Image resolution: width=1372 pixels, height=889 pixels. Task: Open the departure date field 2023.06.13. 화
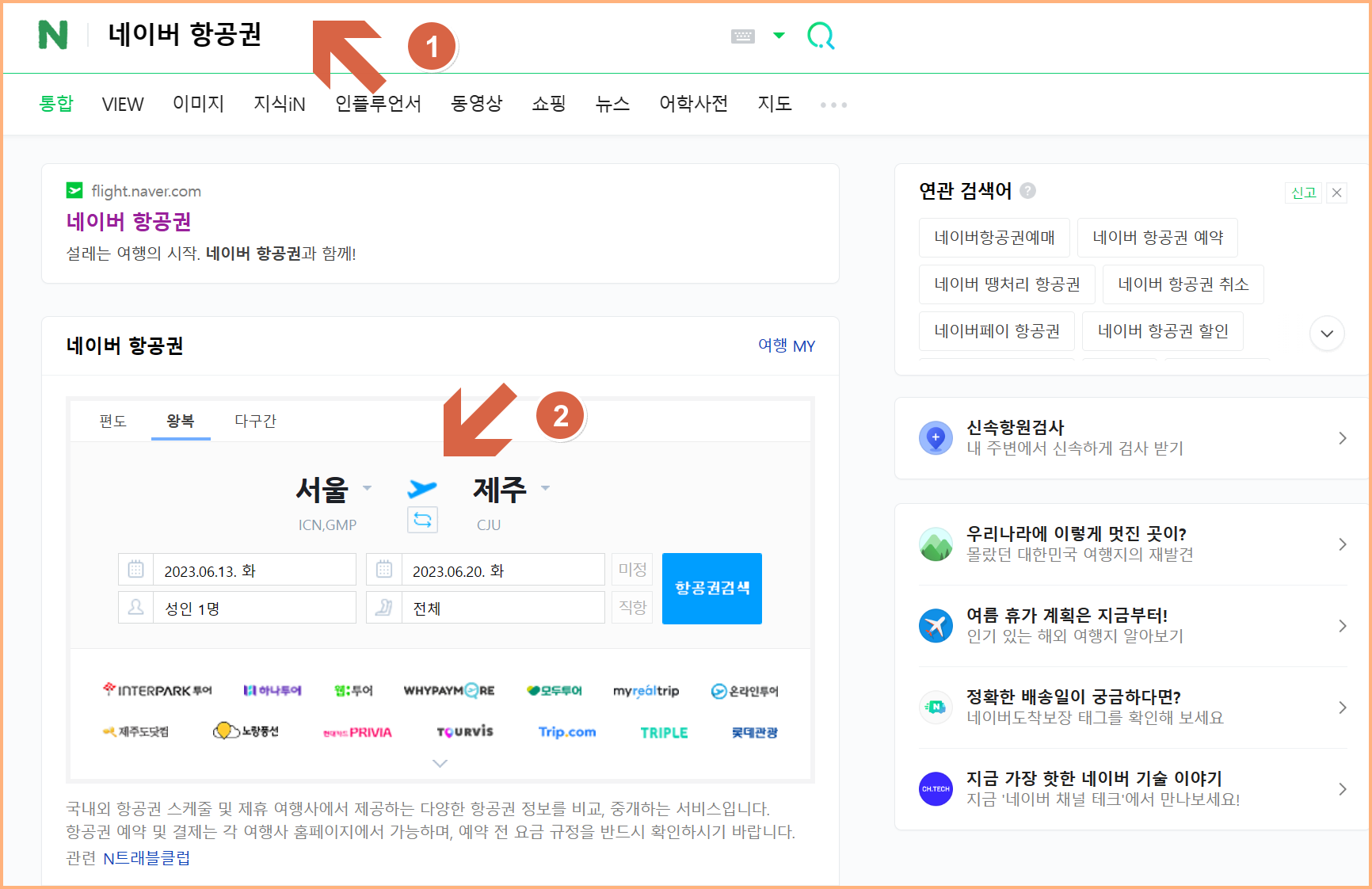[x=254, y=570]
